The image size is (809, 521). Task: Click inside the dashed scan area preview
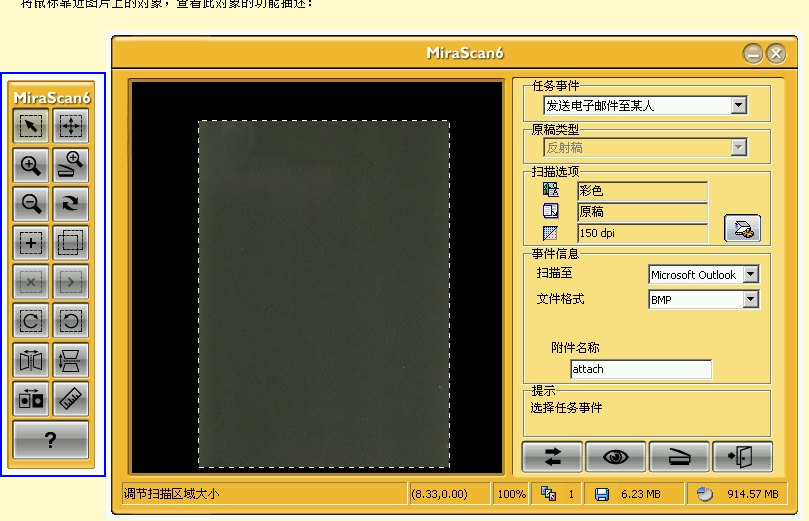point(324,294)
